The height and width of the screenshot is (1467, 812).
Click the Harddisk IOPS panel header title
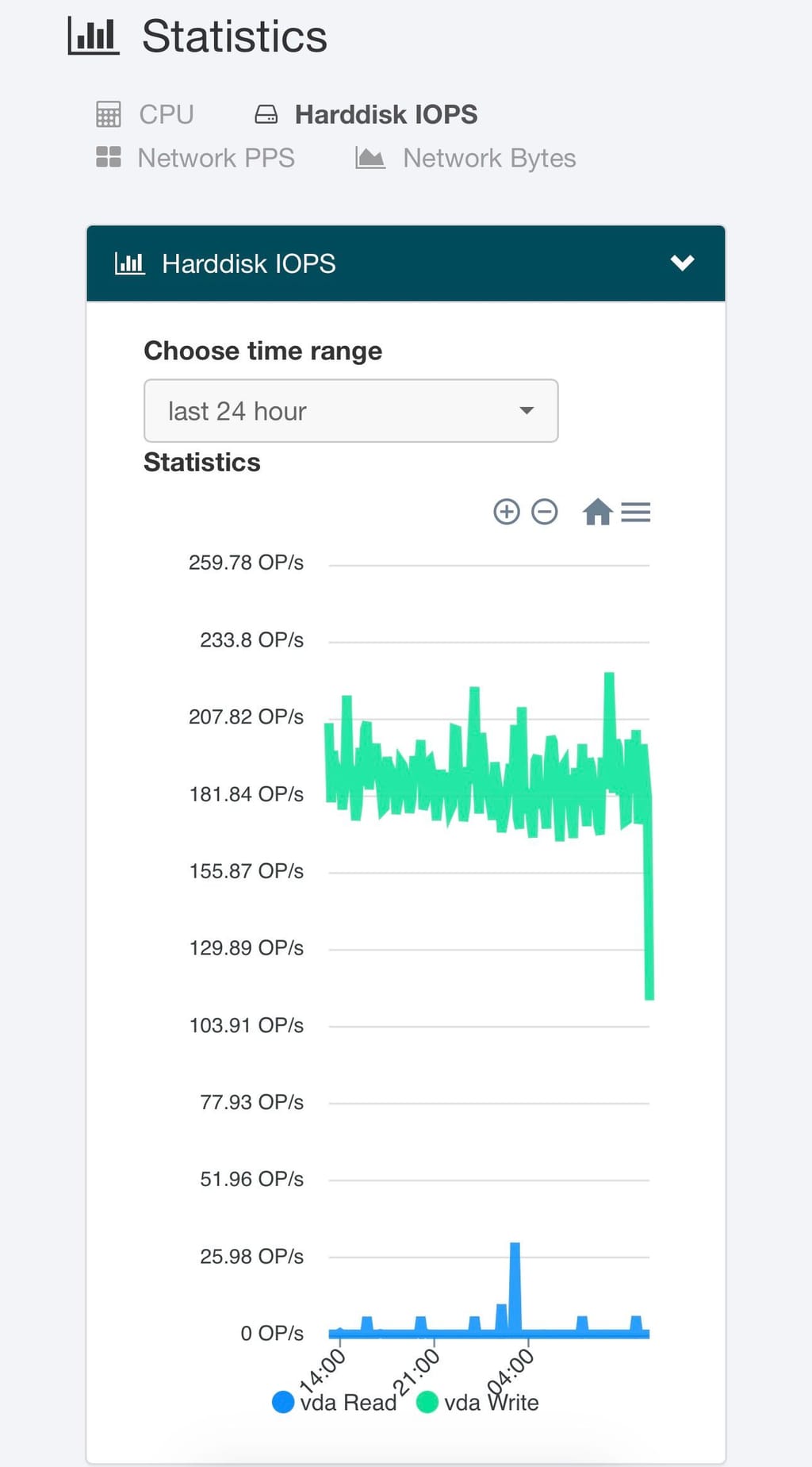248,263
